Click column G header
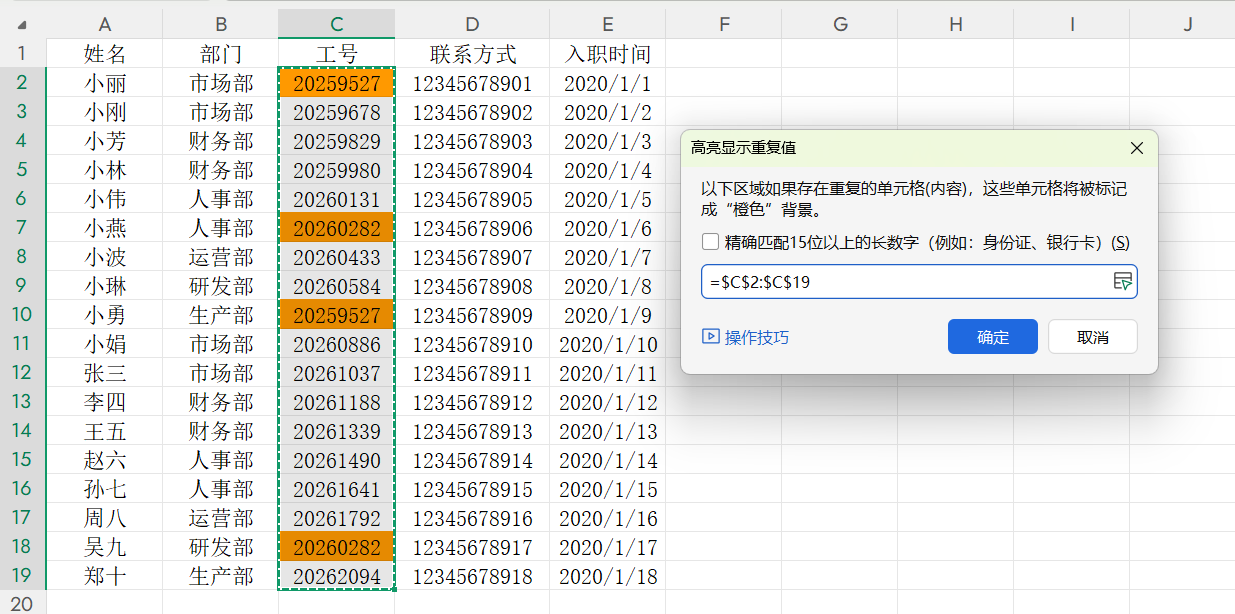 click(x=839, y=24)
